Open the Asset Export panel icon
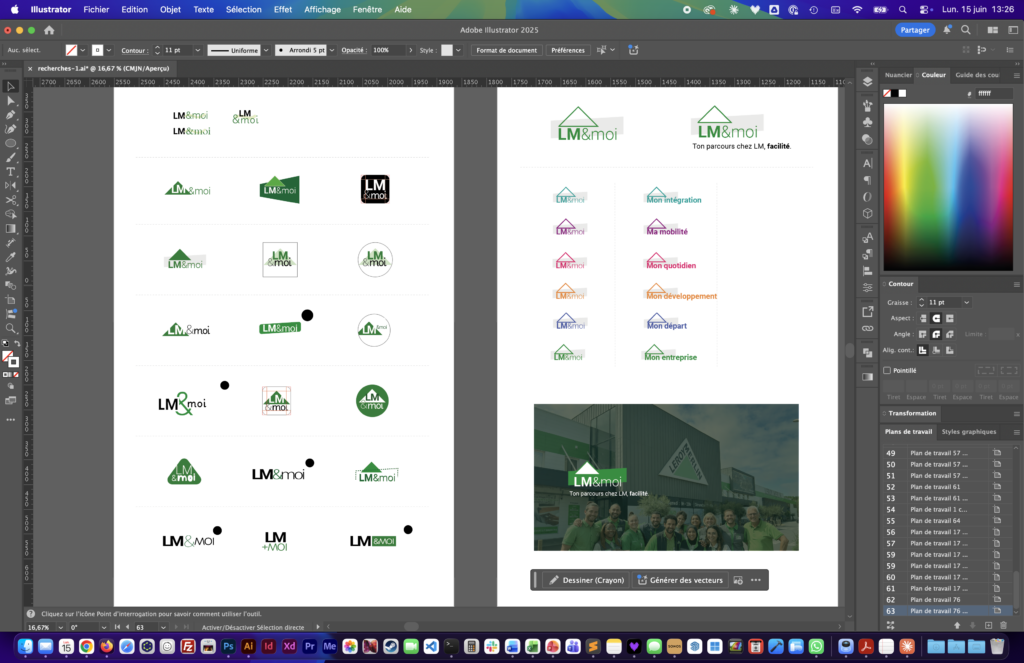This screenshot has width=1024, height=663. click(867, 312)
